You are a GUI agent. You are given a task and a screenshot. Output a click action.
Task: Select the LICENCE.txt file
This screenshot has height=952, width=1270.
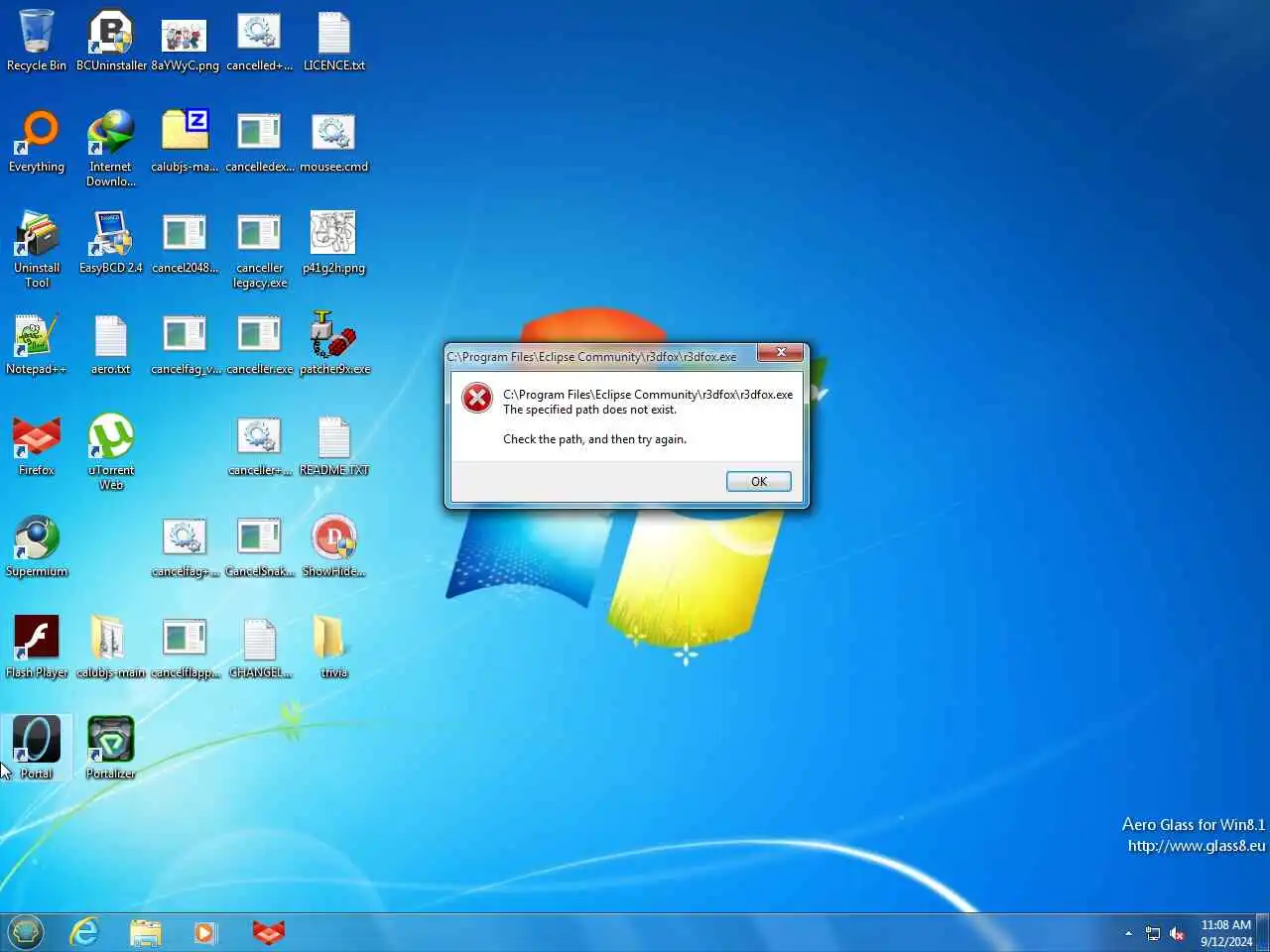click(334, 41)
